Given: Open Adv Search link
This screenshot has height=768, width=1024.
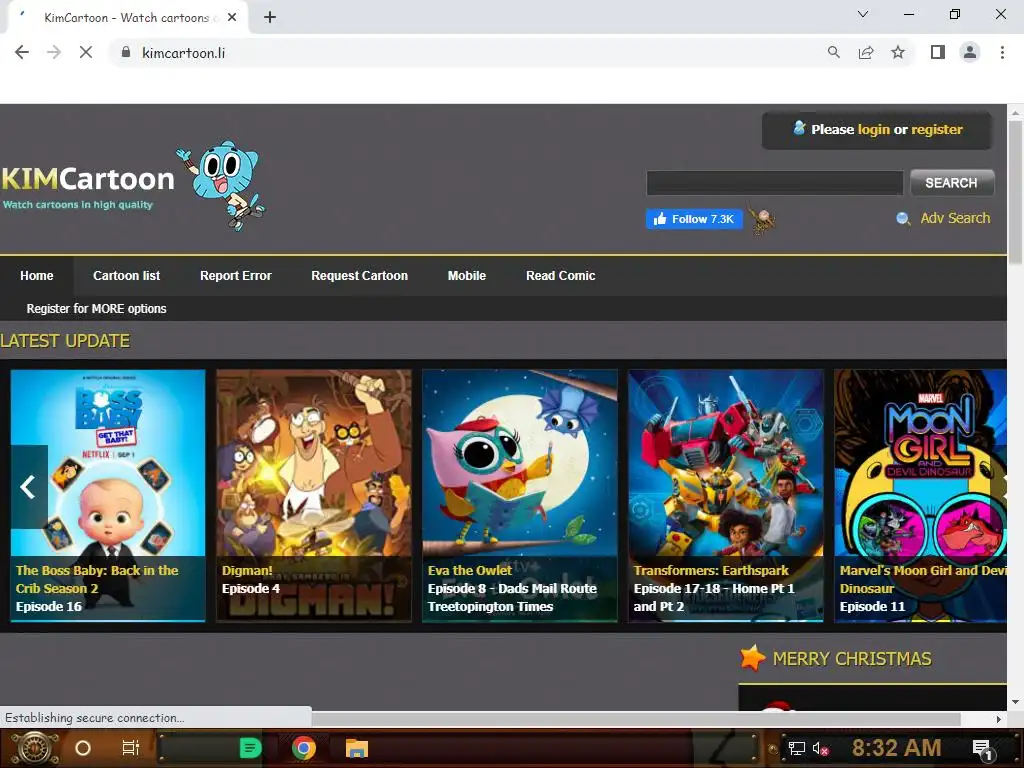Looking at the screenshot, I should coord(955,218).
